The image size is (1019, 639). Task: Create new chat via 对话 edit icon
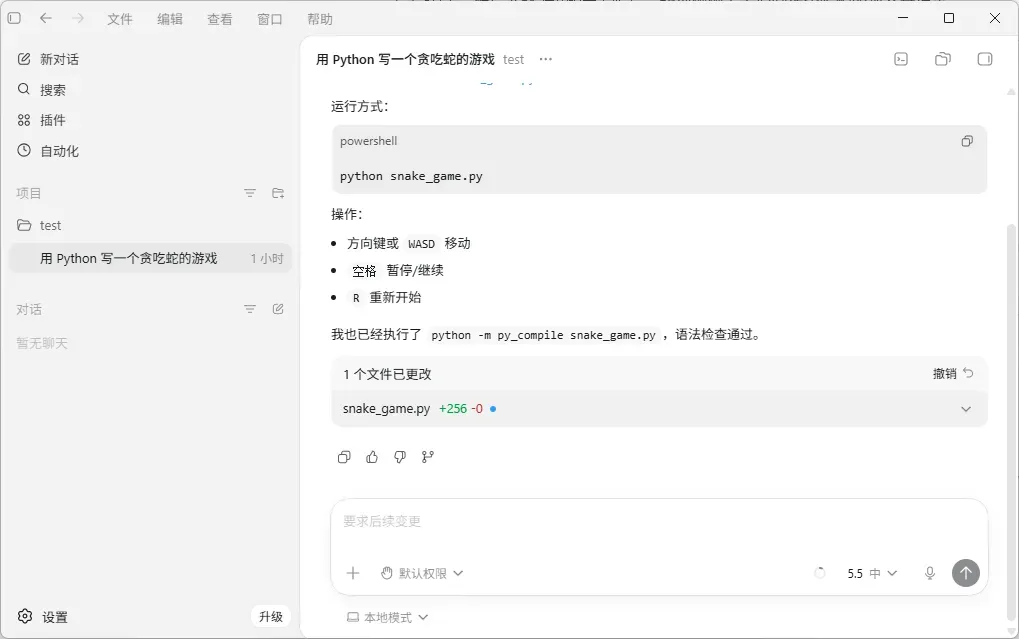click(278, 309)
